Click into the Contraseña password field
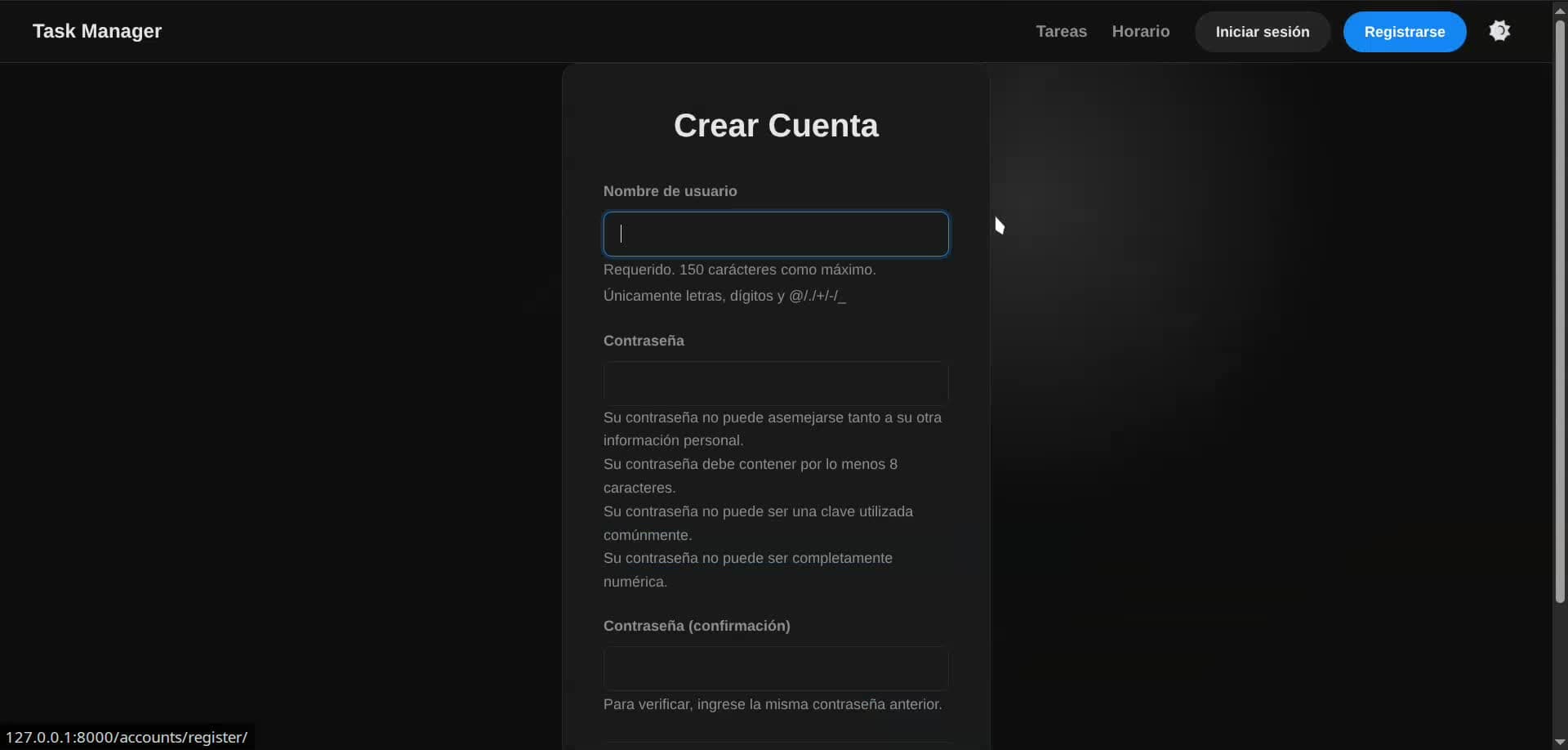Screen dimensions: 1568x750 click(775, 383)
